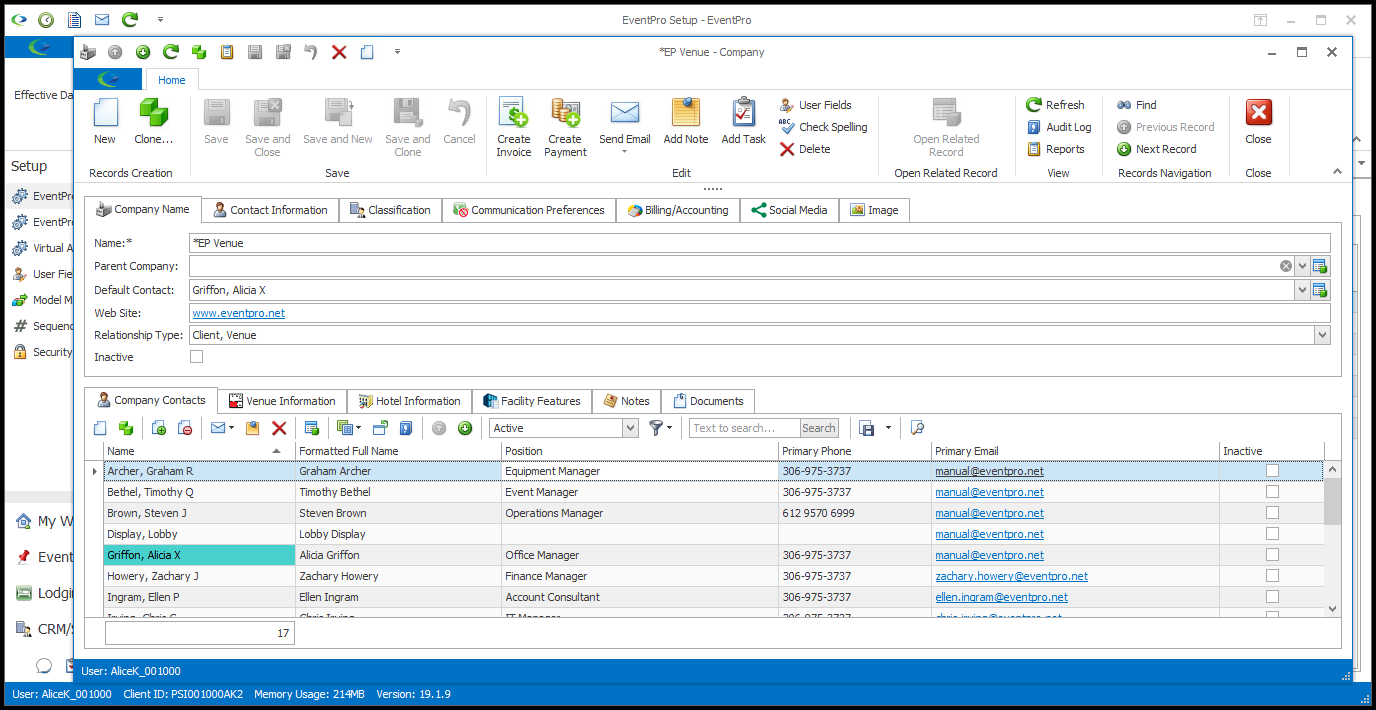Go to Next Record in the ribbon
The height and width of the screenshot is (710, 1376).
(x=1156, y=149)
